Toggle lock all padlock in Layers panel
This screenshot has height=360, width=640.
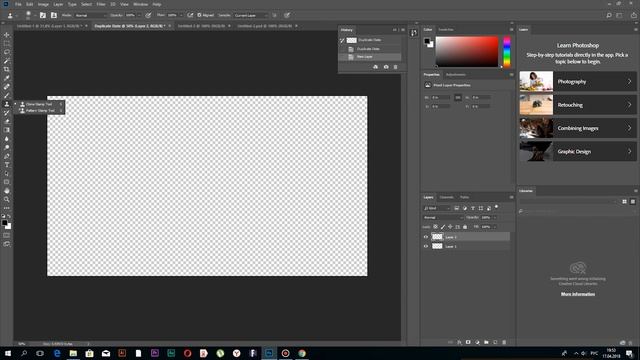[x=465, y=227]
